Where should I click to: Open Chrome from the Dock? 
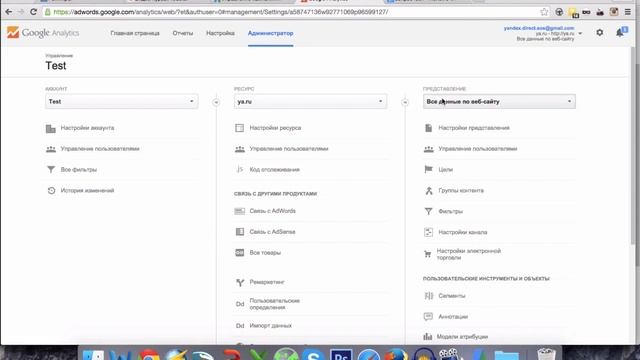coord(149,354)
